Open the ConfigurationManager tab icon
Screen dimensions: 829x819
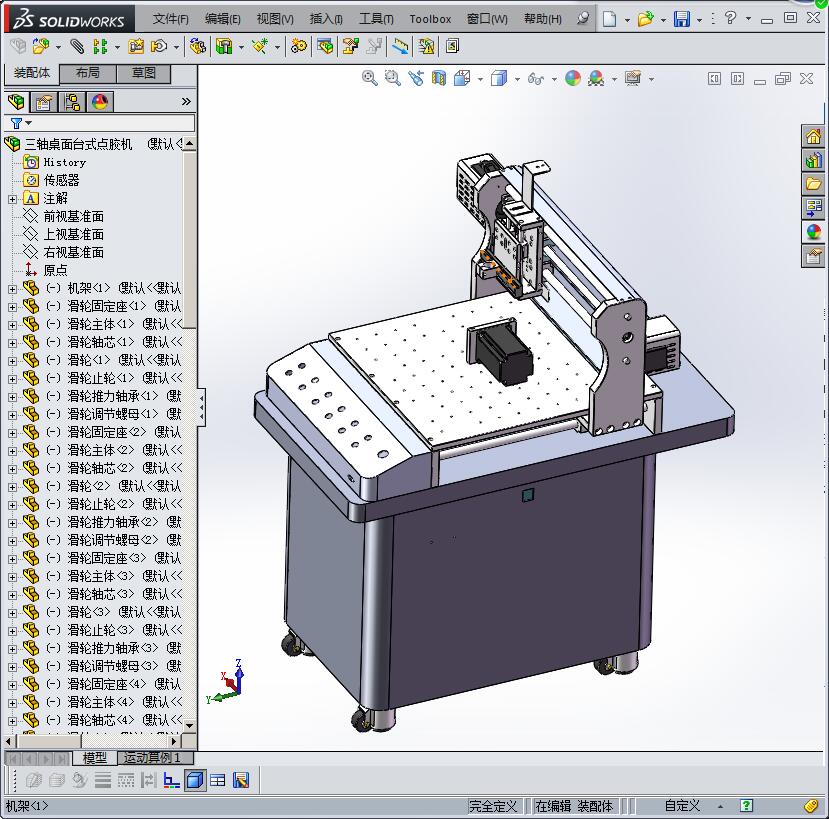(x=72, y=102)
